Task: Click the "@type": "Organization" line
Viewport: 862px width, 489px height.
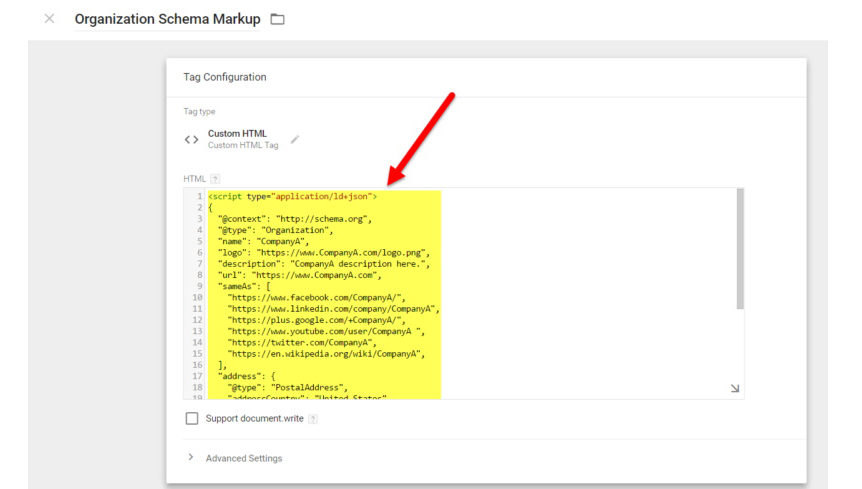Action: pyautogui.click(x=275, y=230)
